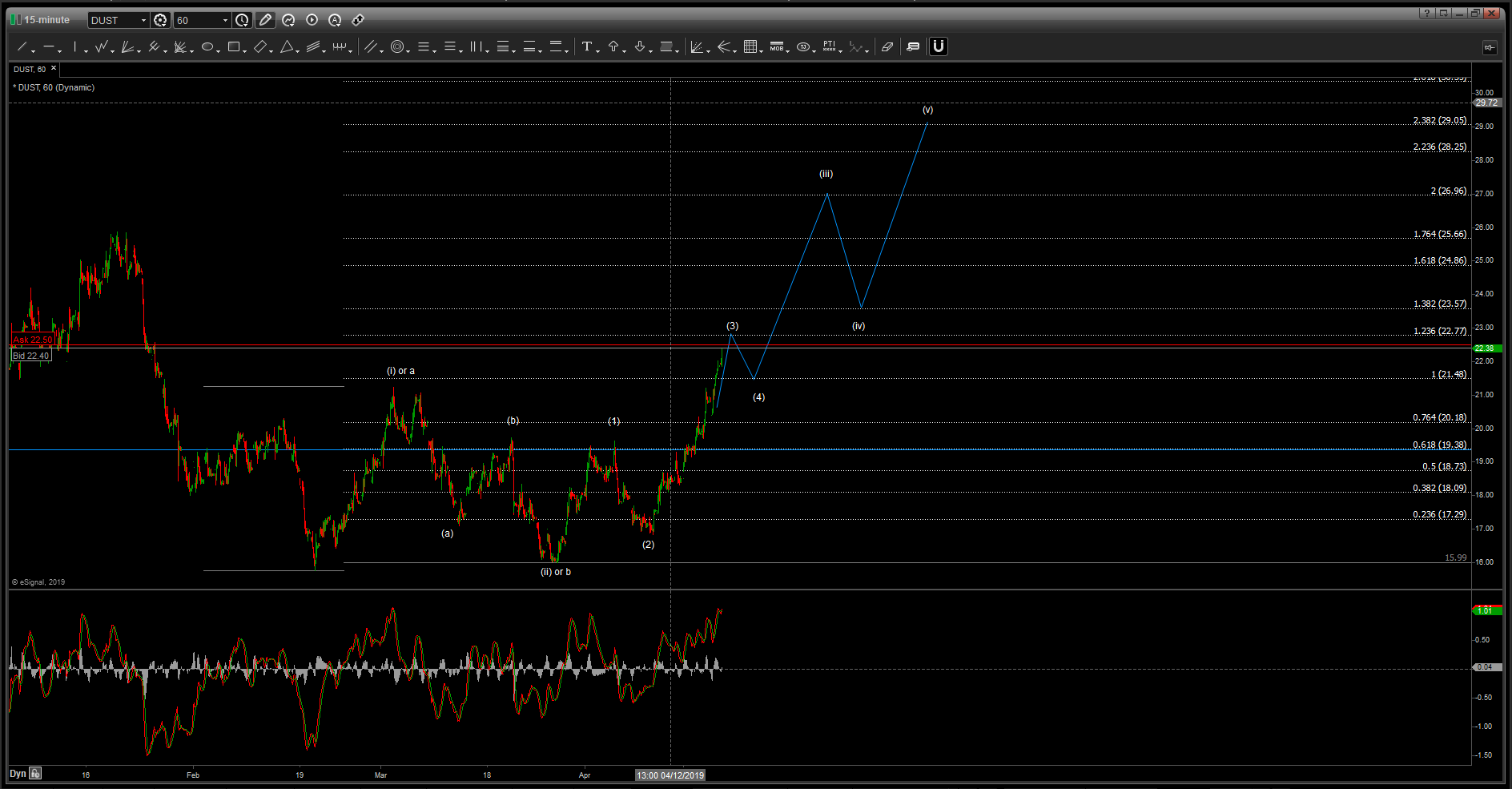Click the eraser tool icon
The width and height of the screenshot is (1512, 789).
click(887, 47)
